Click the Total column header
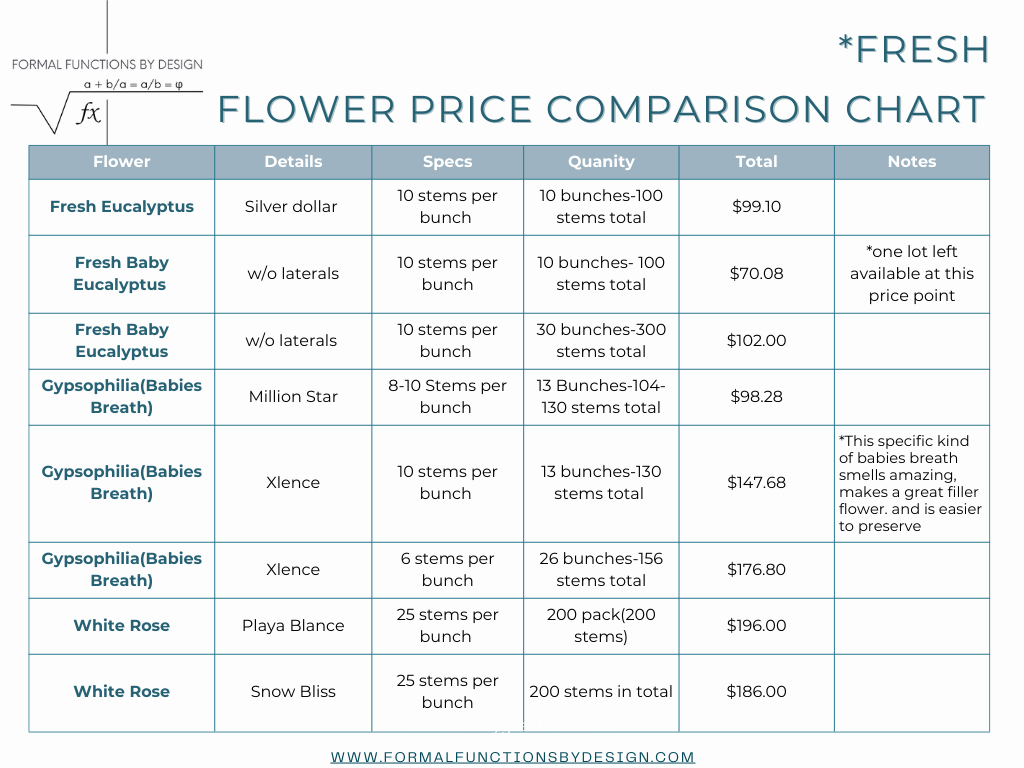 point(756,162)
